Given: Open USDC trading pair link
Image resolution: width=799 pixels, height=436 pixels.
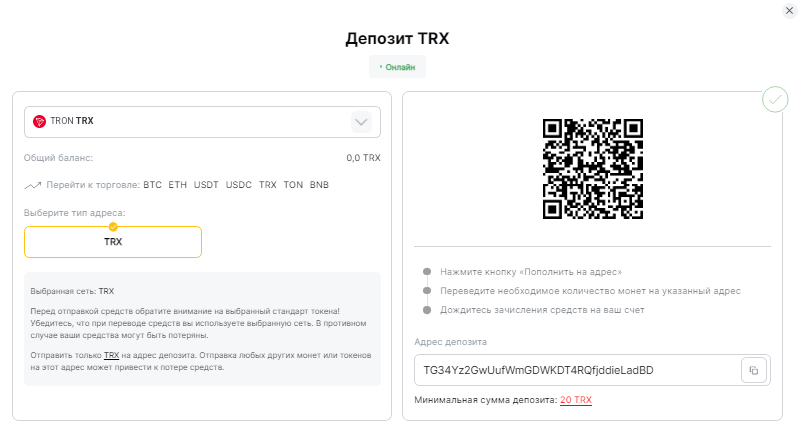Looking at the screenshot, I should pos(238,185).
